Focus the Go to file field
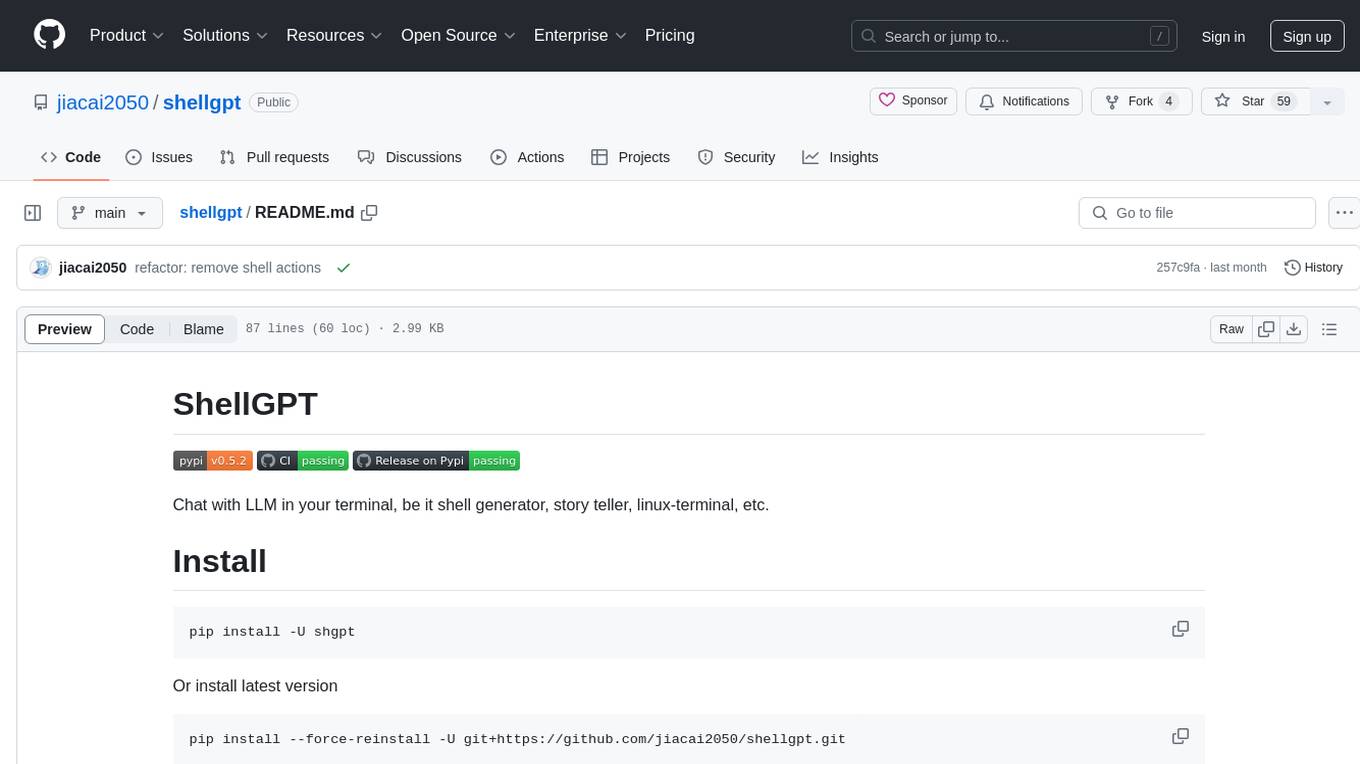This screenshot has width=1360, height=764. click(1197, 213)
